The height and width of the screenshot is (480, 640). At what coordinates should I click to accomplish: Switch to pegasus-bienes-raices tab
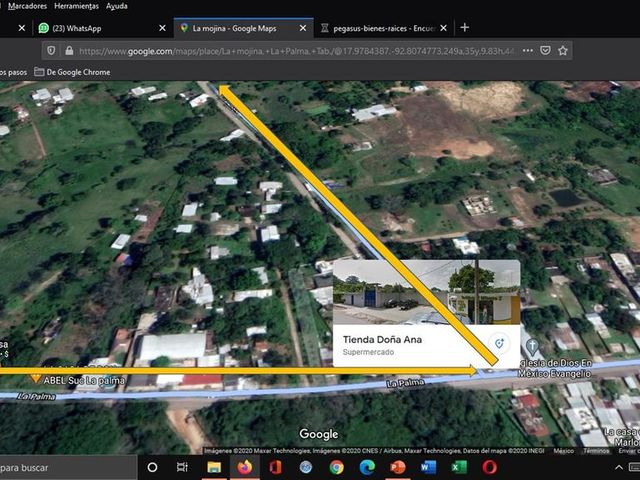click(x=384, y=28)
